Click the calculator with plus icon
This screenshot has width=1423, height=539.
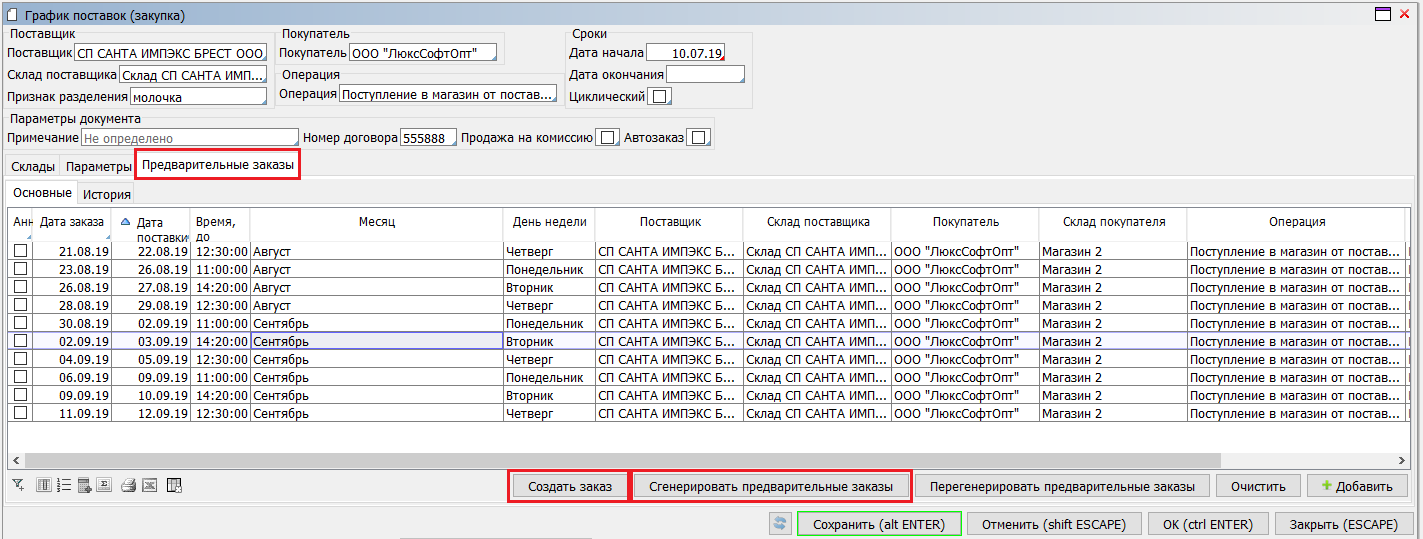[84, 486]
